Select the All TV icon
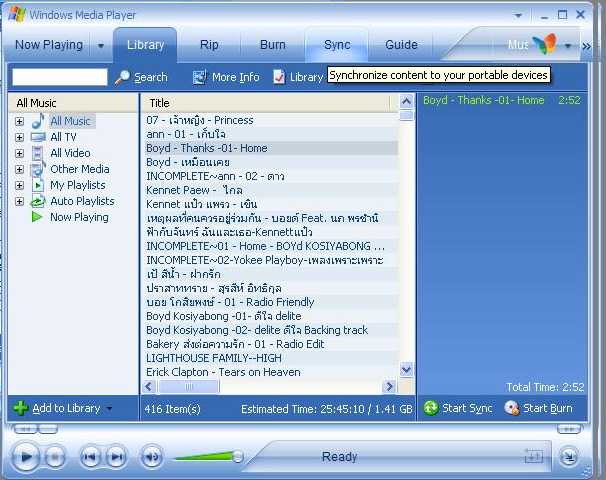This screenshot has width=606, height=480. [38, 137]
